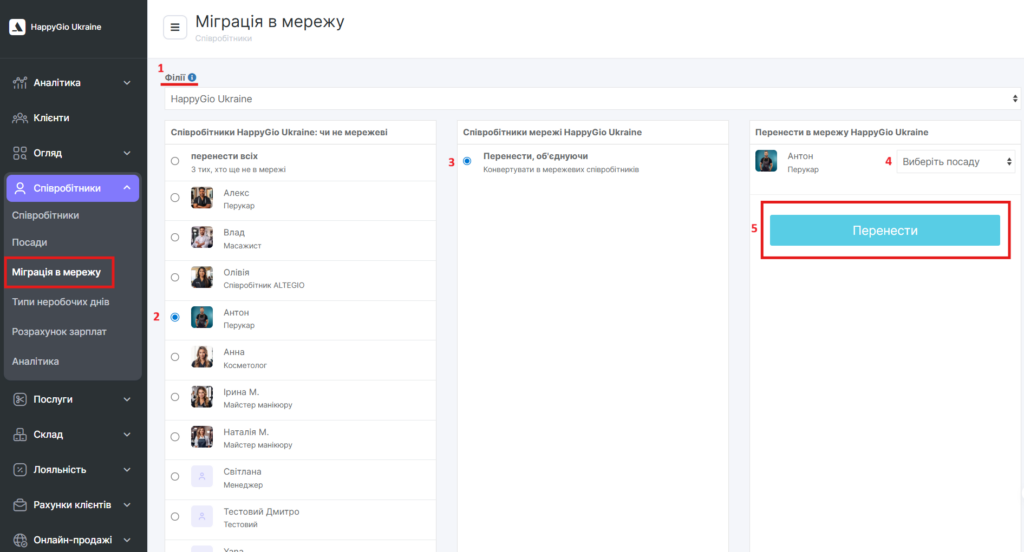This screenshot has height=552, width=1024.
Task: Open the Посади submenu item
Action: click(x=30, y=242)
